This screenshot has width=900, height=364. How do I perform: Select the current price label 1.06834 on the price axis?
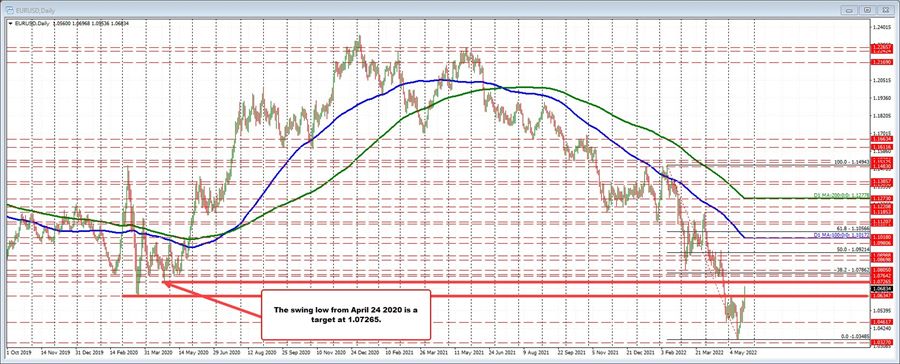click(x=882, y=288)
